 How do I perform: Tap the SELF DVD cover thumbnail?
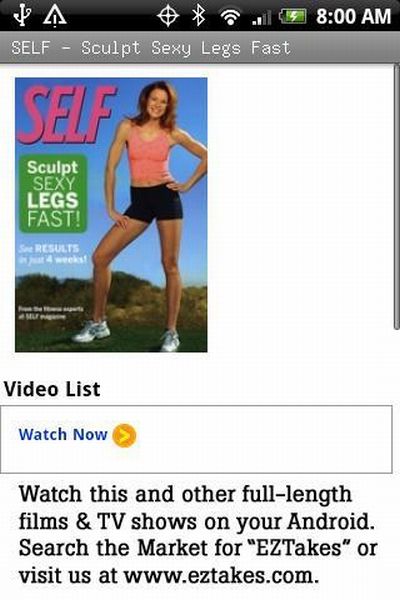[x=111, y=215]
